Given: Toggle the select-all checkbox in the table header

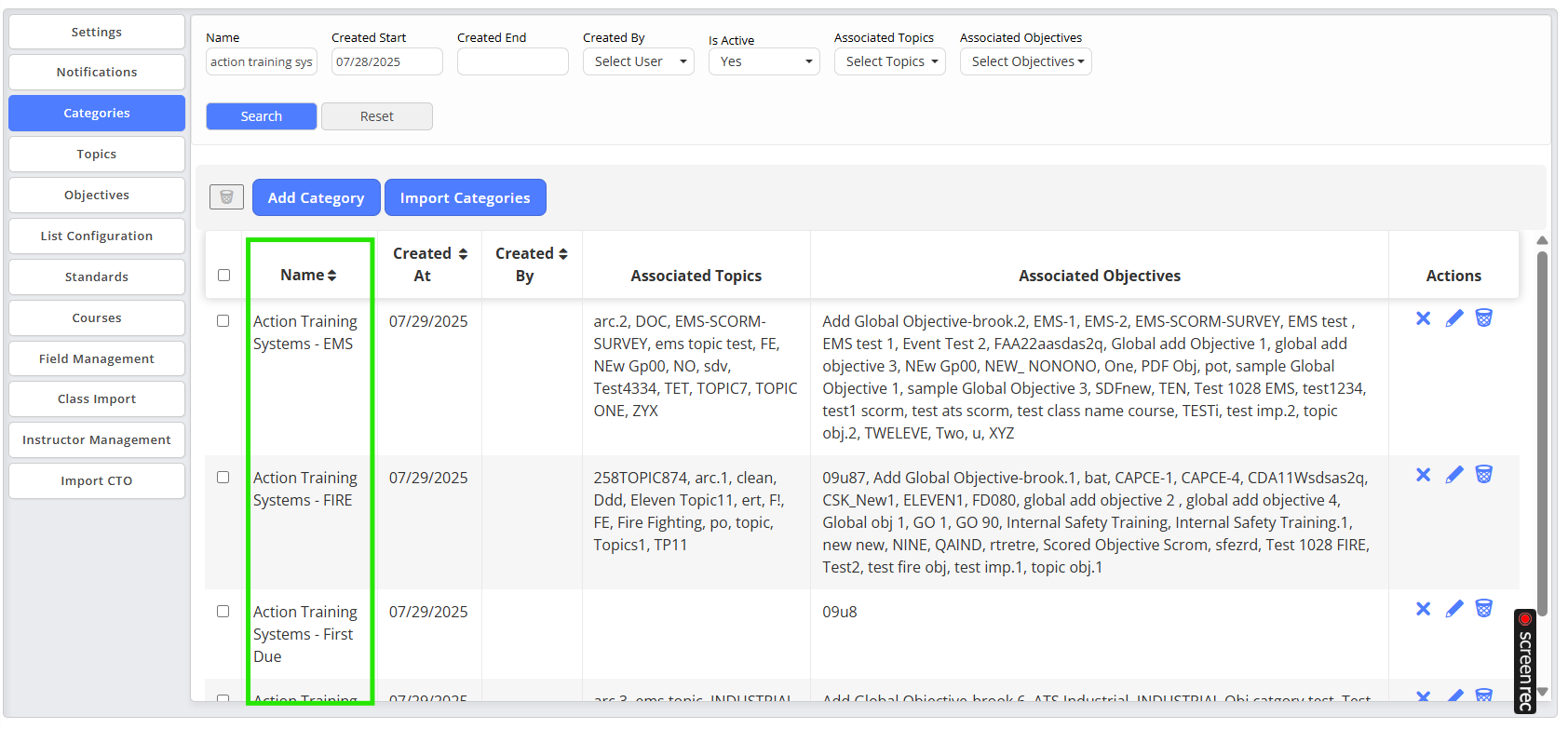Looking at the screenshot, I should [223, 275].
